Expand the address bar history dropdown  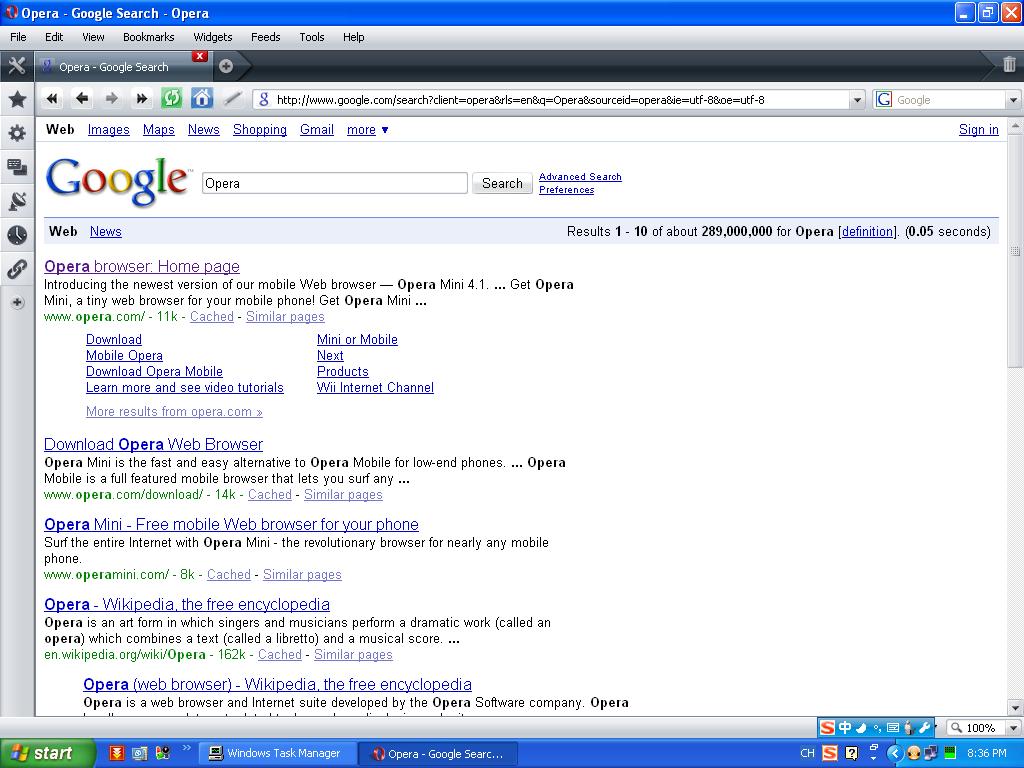coord(857,100)
